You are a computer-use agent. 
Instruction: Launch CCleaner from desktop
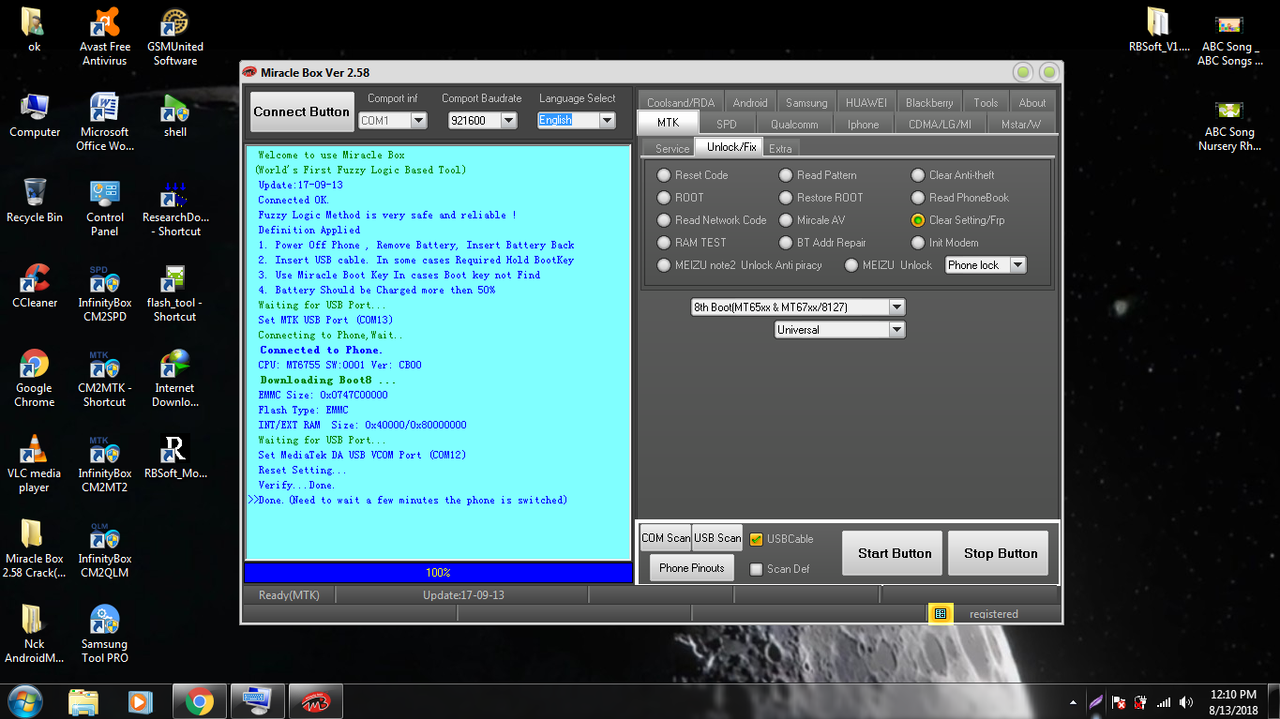[x=35, y=286]
